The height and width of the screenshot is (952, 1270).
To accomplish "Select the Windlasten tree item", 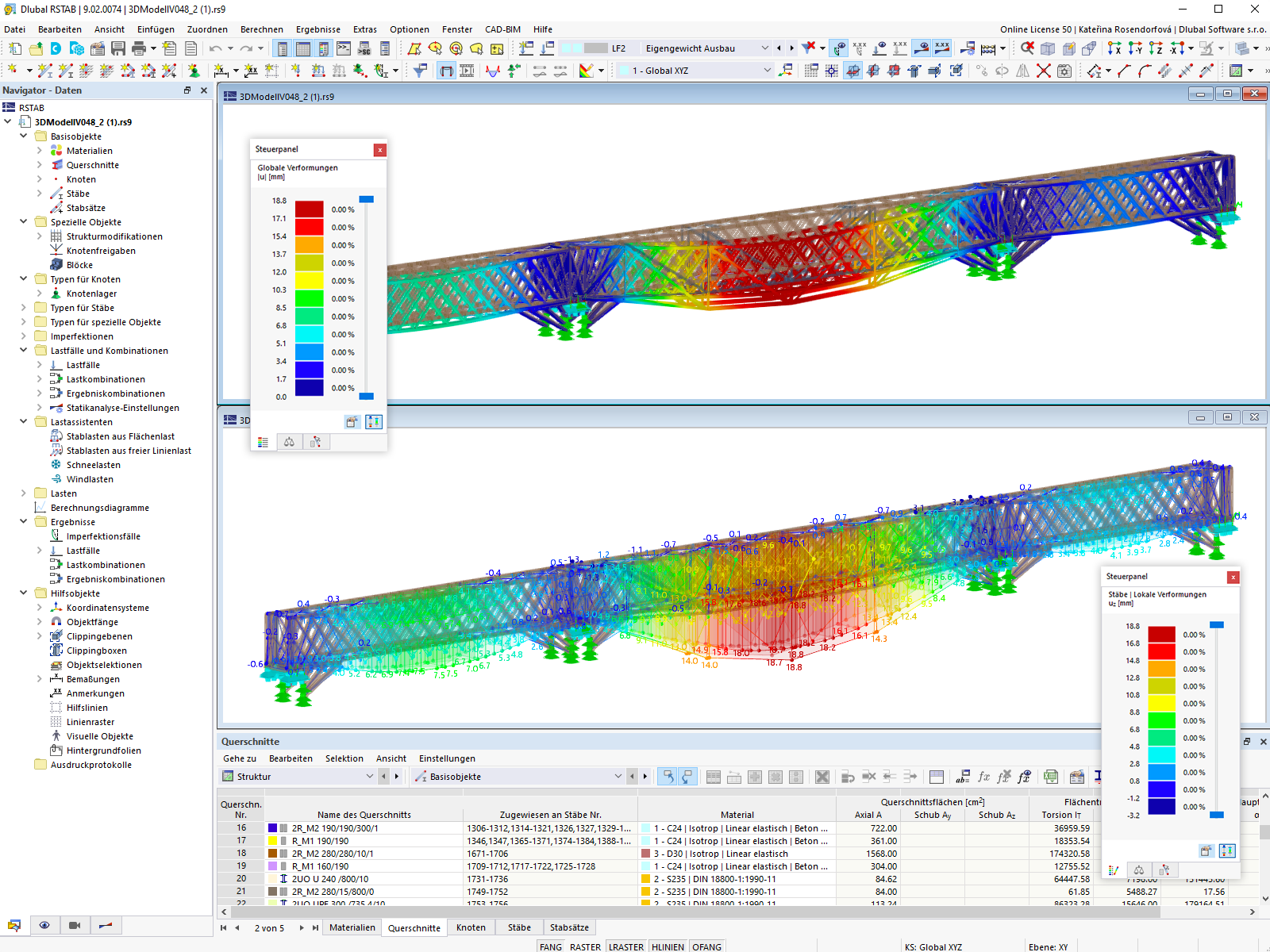I will click(90, 479).
